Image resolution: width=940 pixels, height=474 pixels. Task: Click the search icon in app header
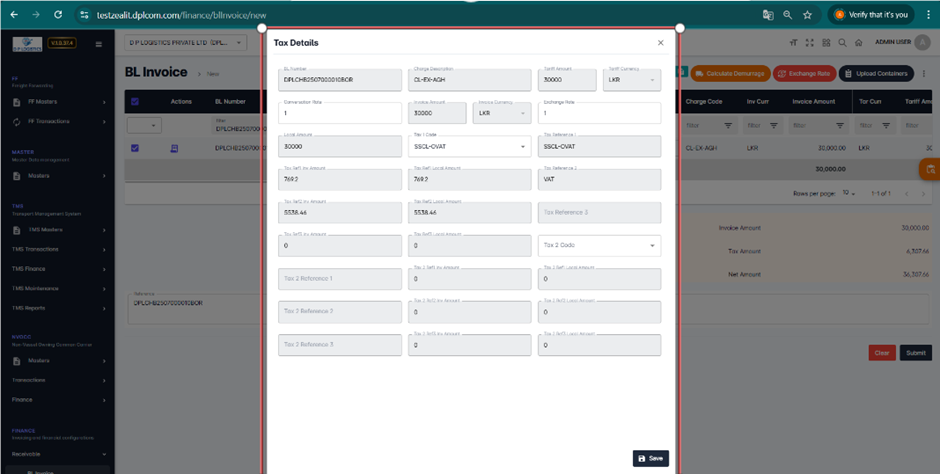(843, 43)
